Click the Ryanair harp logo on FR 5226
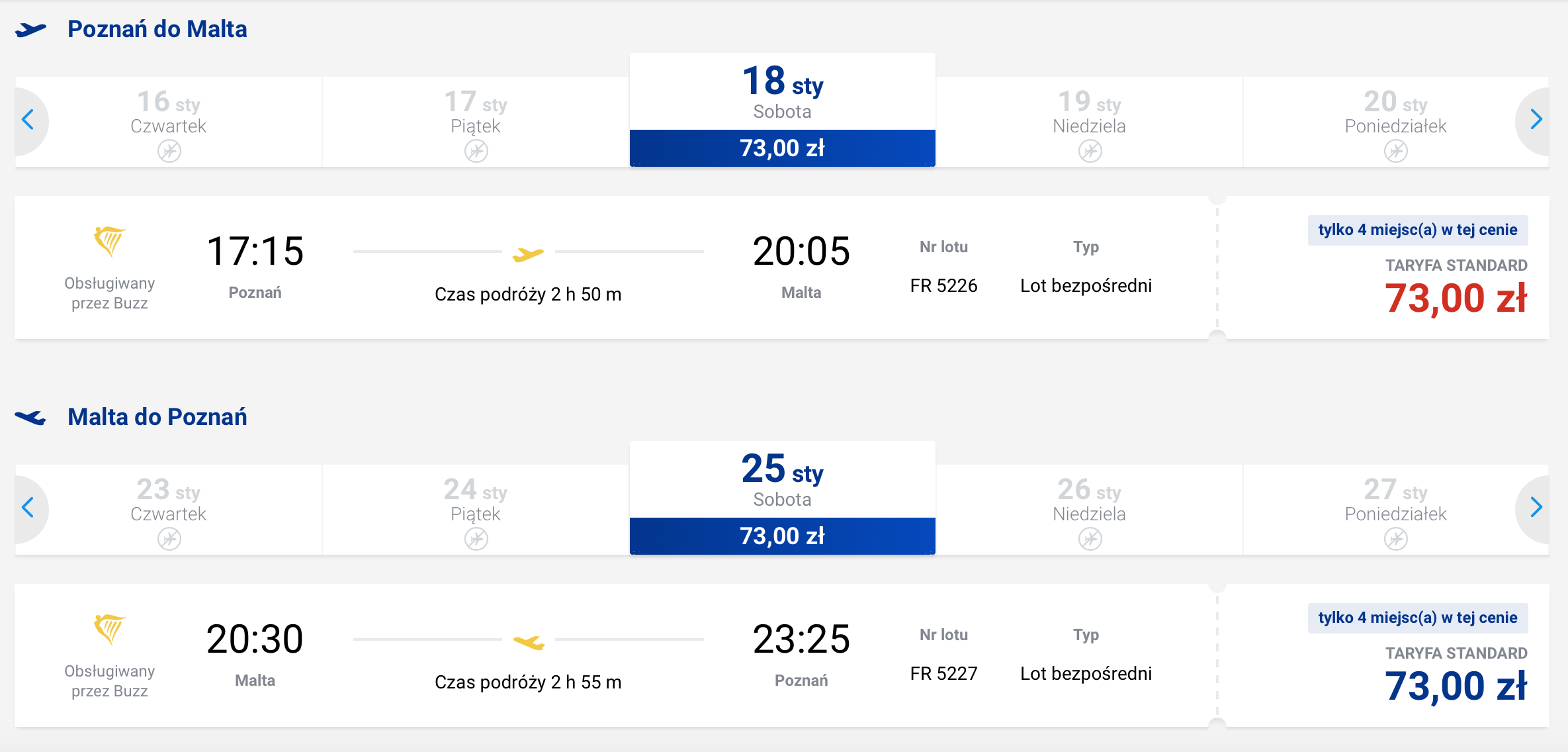Screen dimensions: 1568x752 pos(109,242)
